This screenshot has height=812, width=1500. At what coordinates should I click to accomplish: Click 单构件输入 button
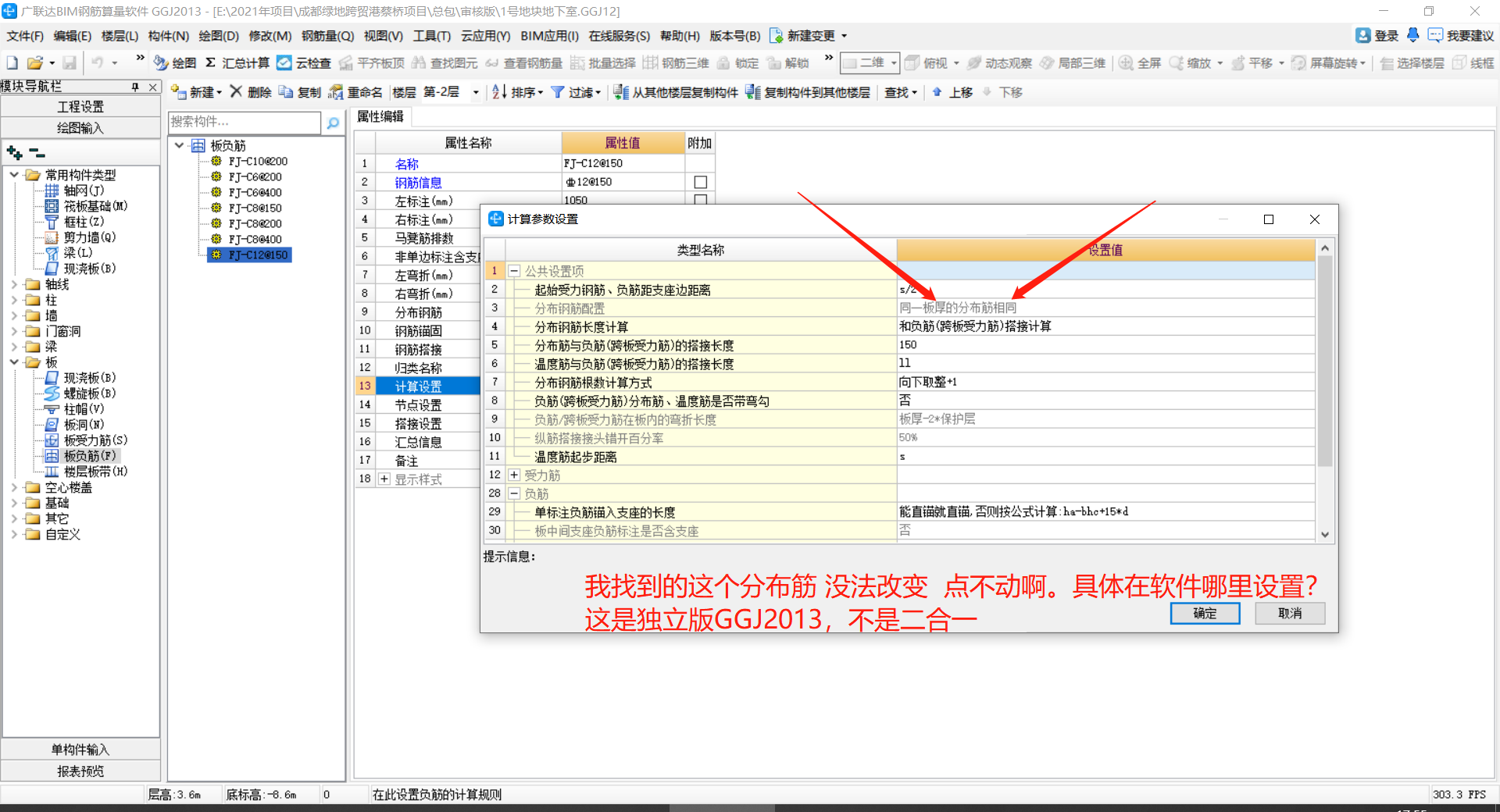(x=80, y=750)
